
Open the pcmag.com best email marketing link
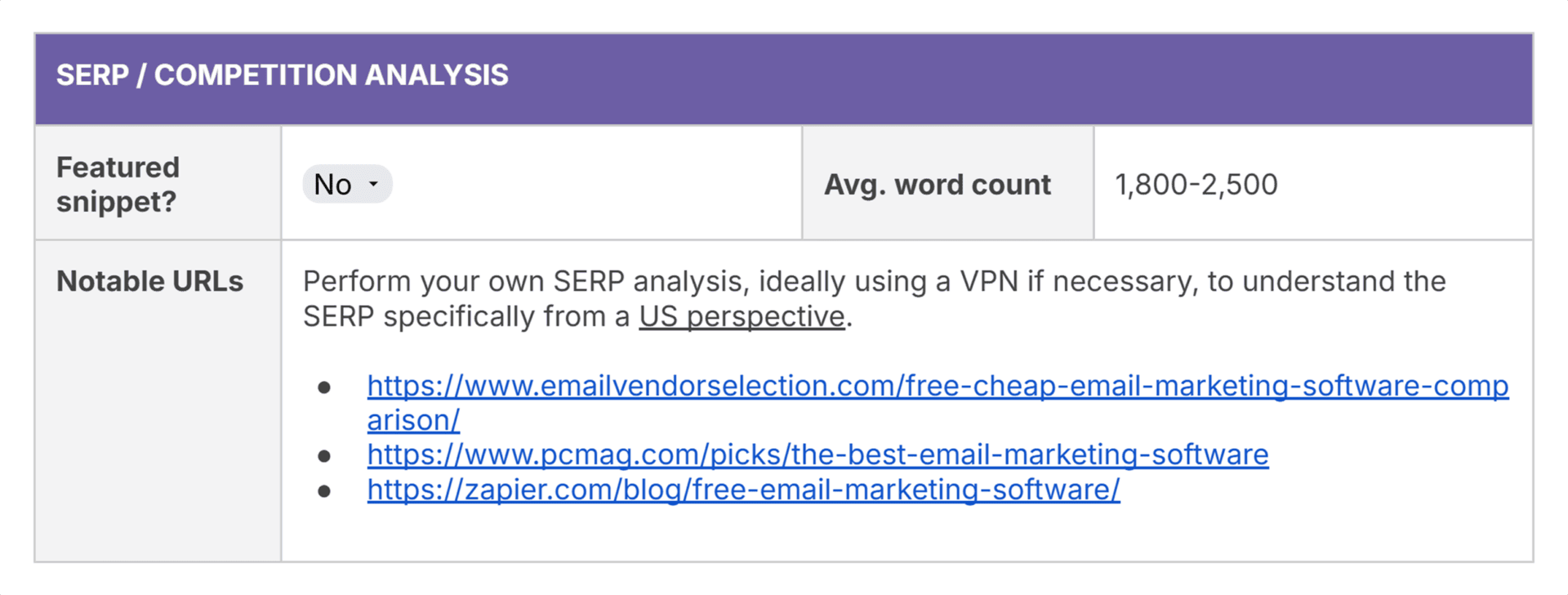817,454
